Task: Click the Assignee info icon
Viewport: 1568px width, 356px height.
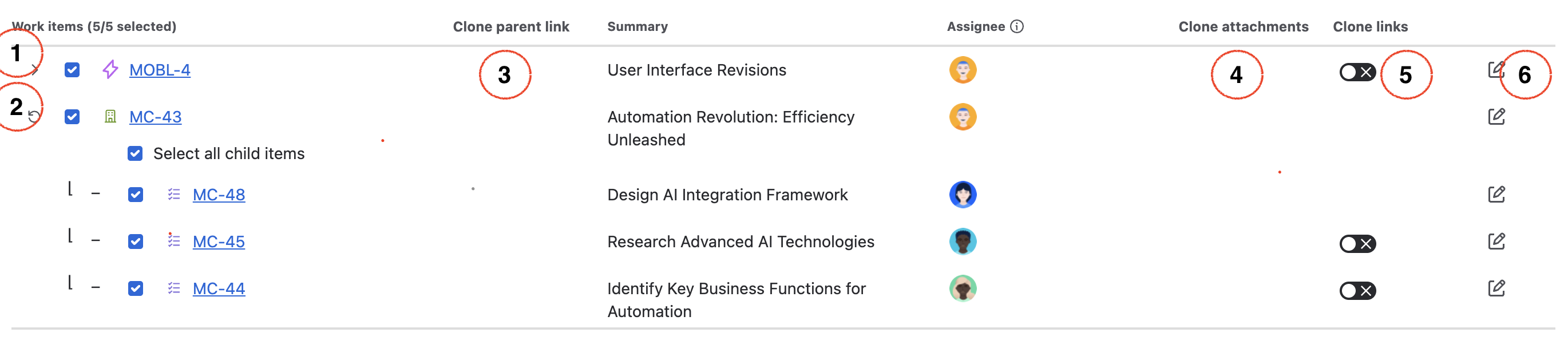Action: click(1016, 27)
